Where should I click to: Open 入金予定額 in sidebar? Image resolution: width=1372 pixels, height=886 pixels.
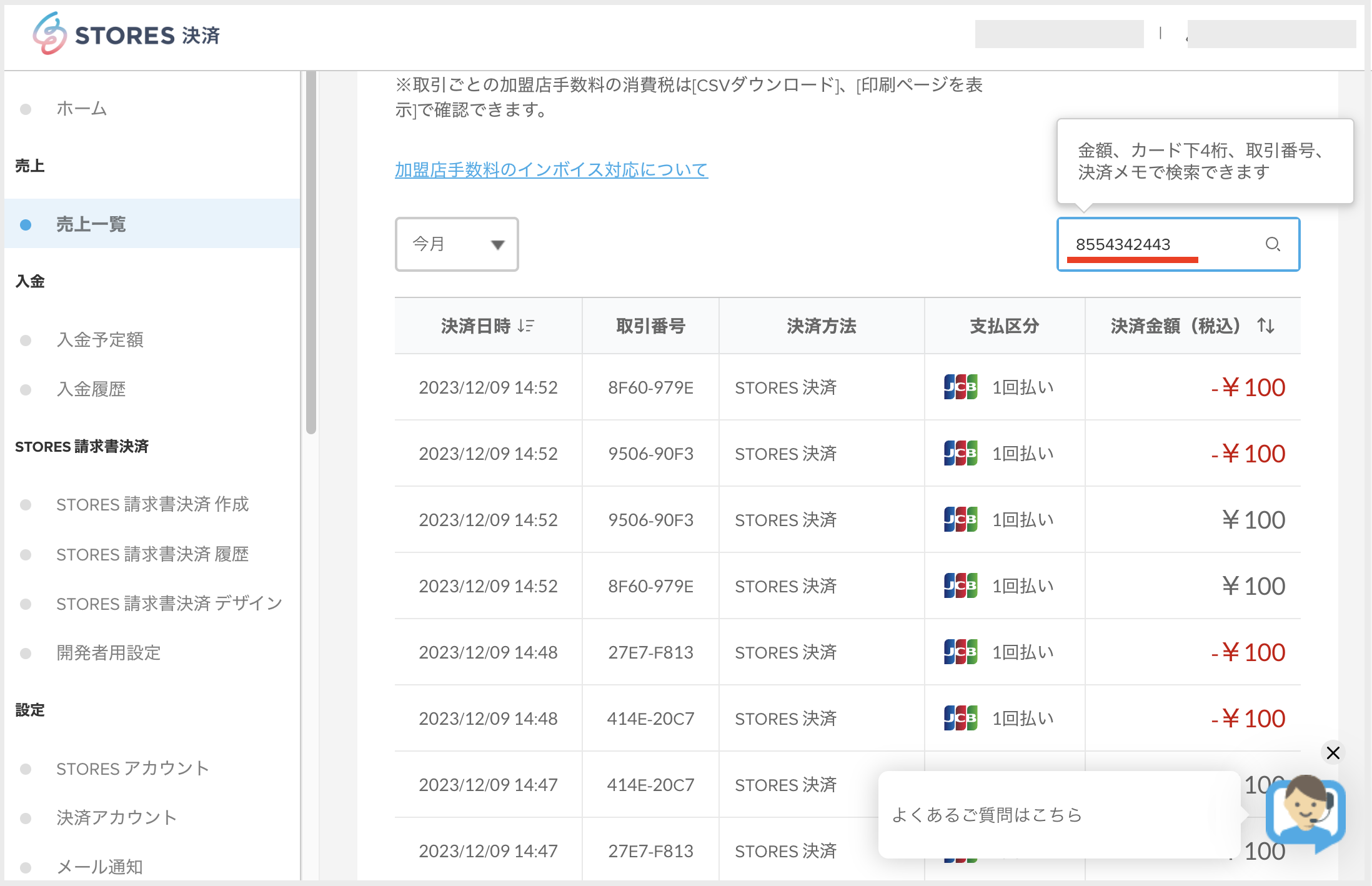pos(100,339)
